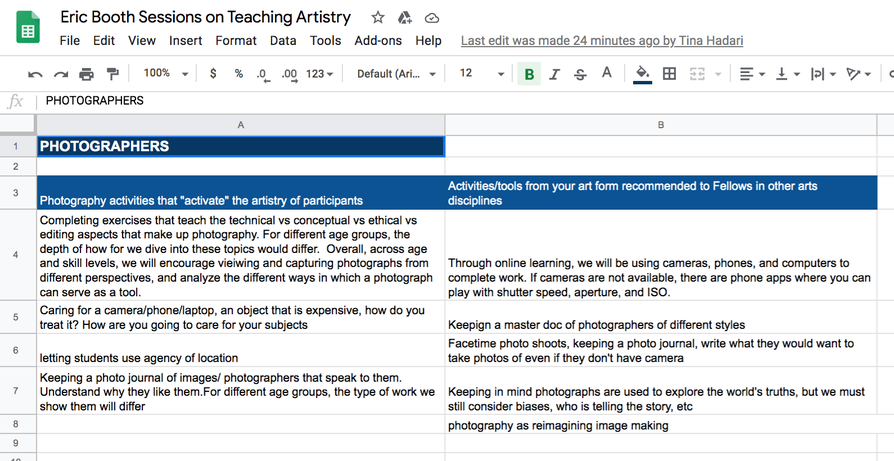Expand the Default (Arial) font dropdown

396,74
